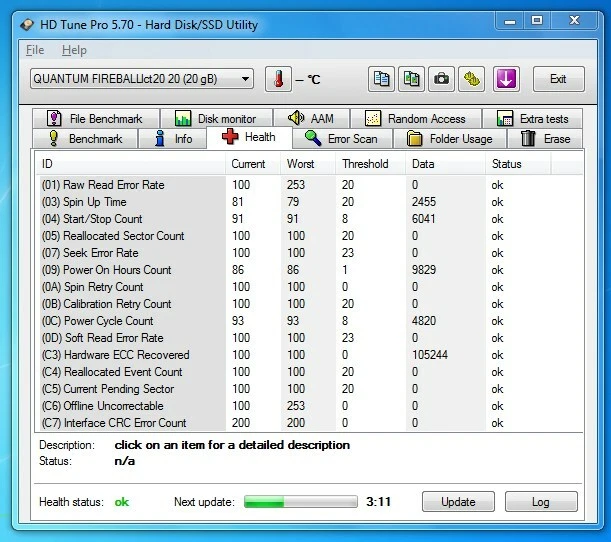Click the green Health status ok text

point(122,502)
